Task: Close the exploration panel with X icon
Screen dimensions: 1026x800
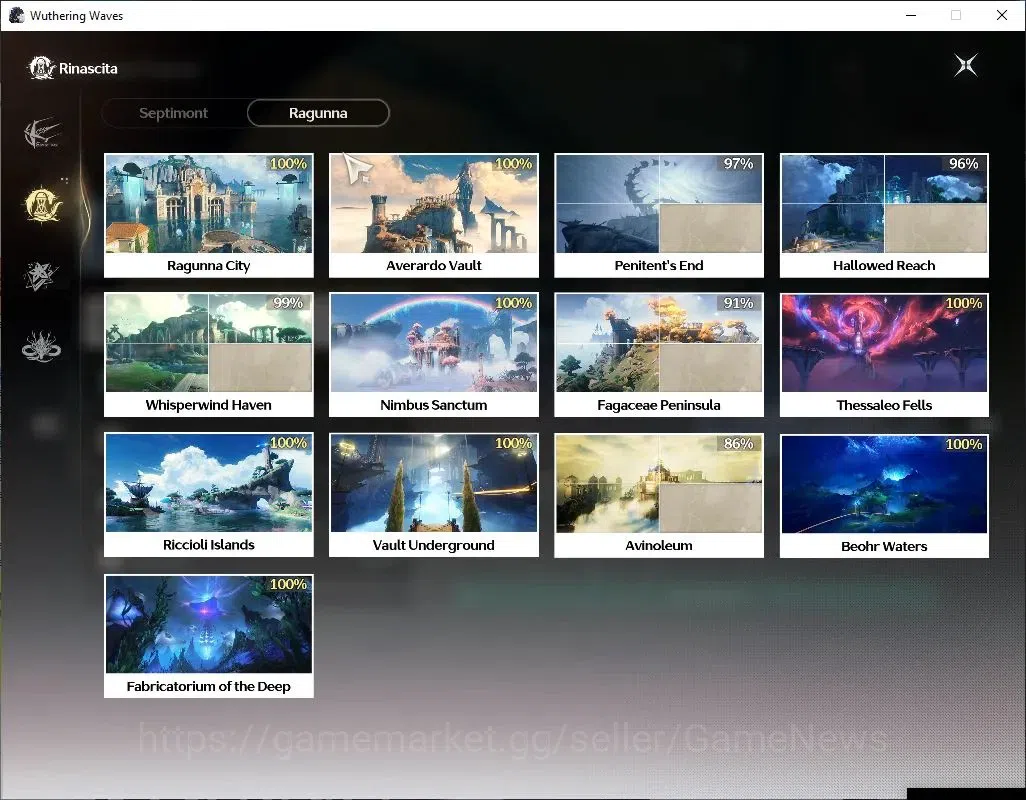Action: tap(965, 65)
